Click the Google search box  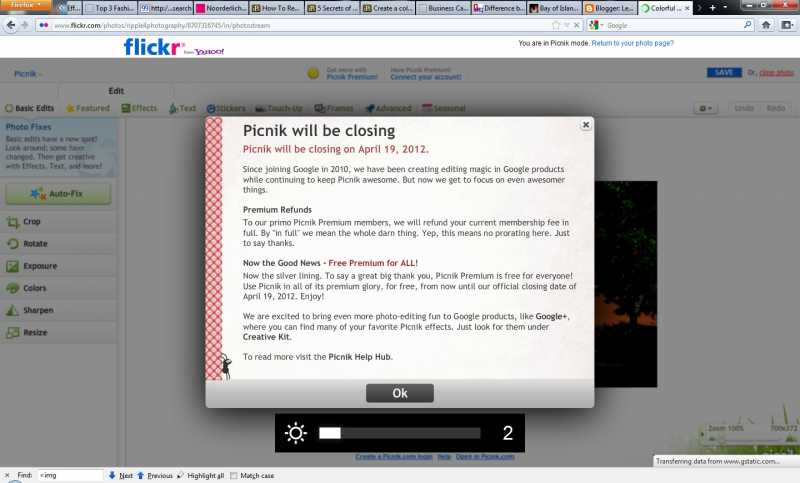pyautogui.click(x=673, y=25)
